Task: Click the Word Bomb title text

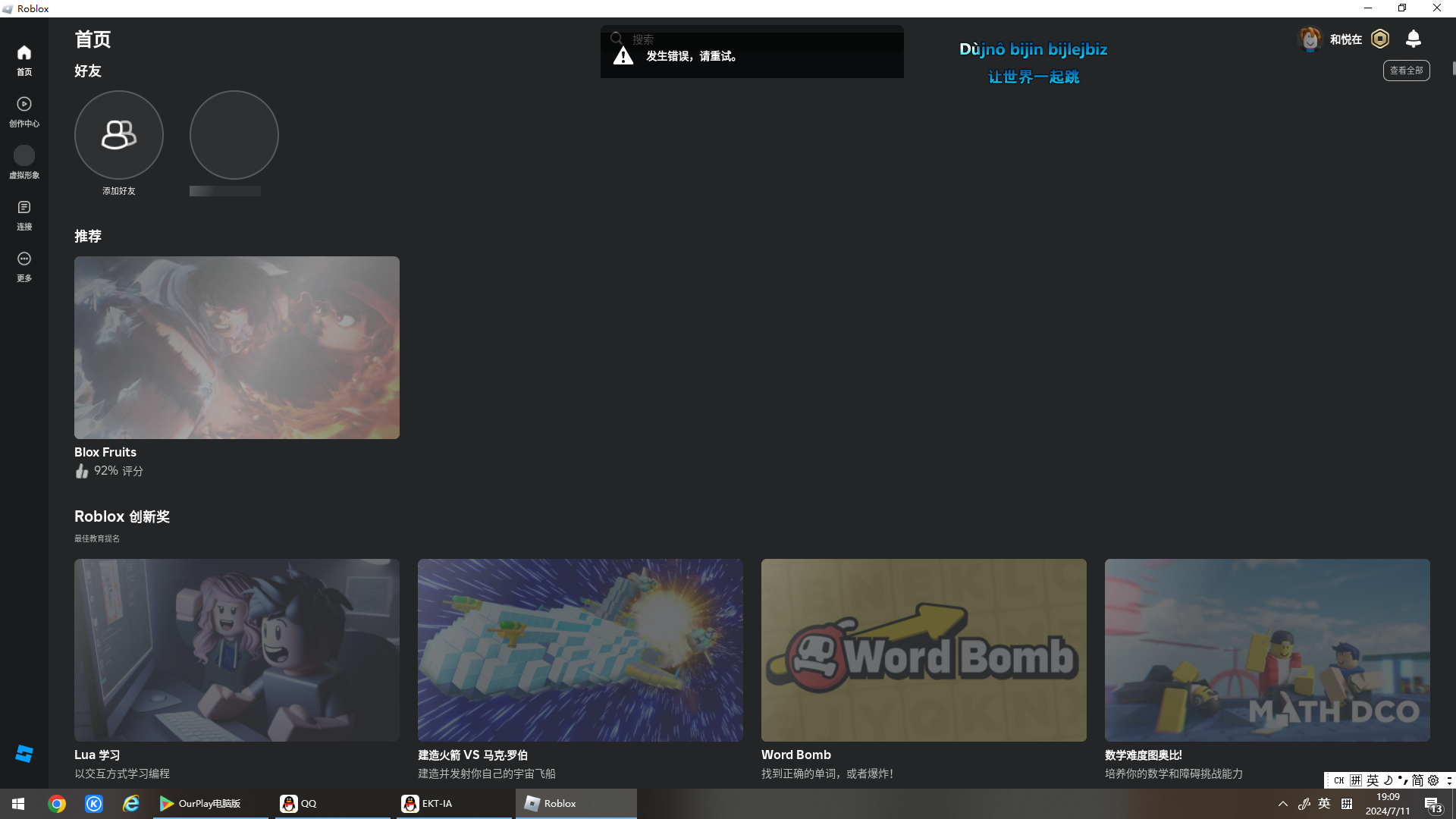Action: pos(796,755)
